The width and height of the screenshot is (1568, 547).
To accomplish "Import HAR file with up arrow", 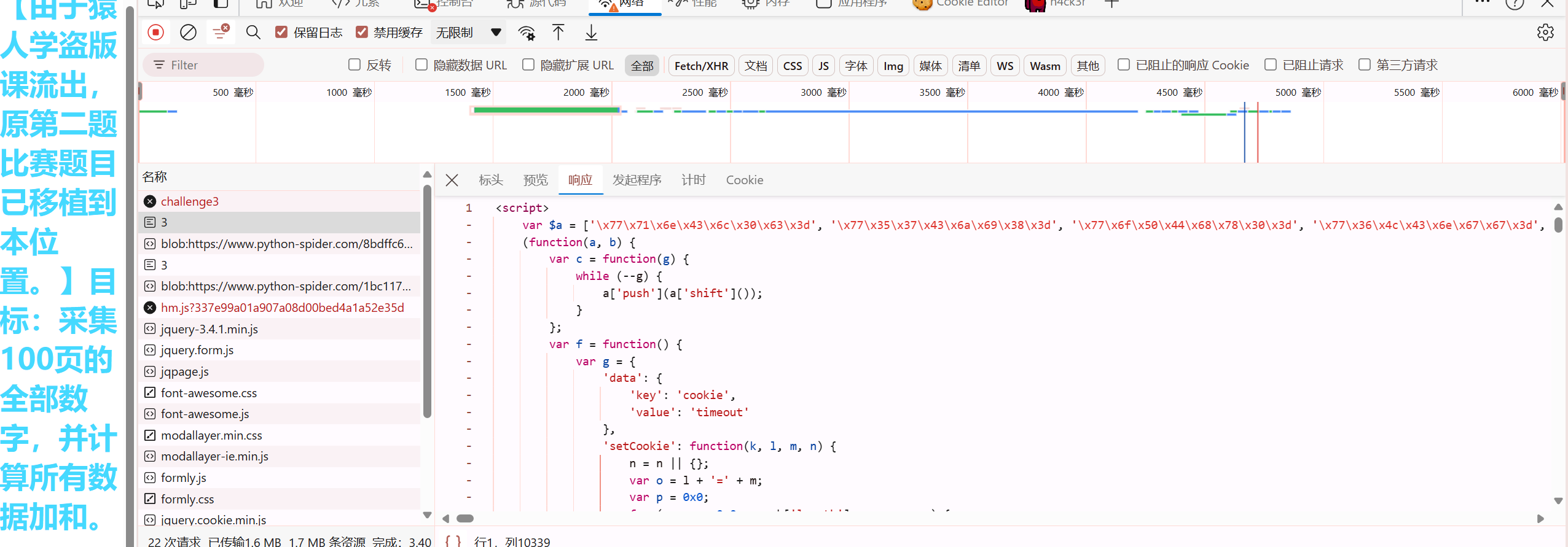I will [558, 32].
